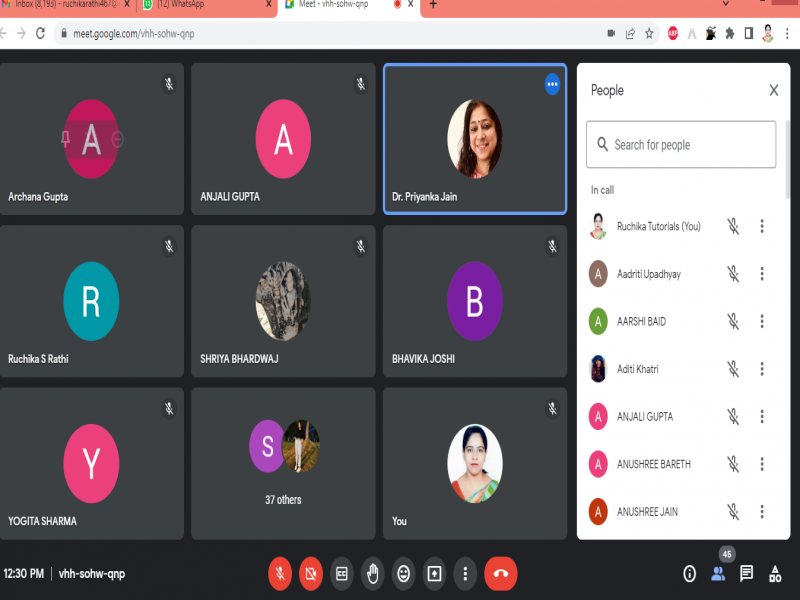800x600 pixels.
Task: Click the Present now screen-share icon
Action: pyautogui.click(x=434, y=574)
